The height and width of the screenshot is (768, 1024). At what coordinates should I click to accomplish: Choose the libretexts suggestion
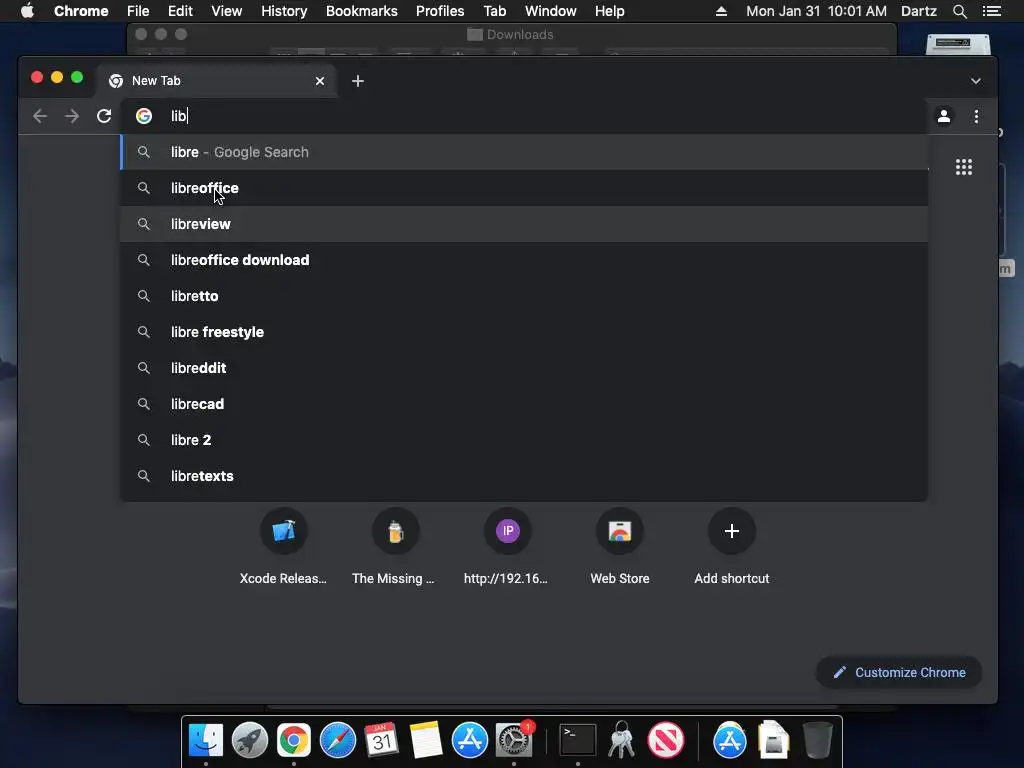(x=524, y=475)
